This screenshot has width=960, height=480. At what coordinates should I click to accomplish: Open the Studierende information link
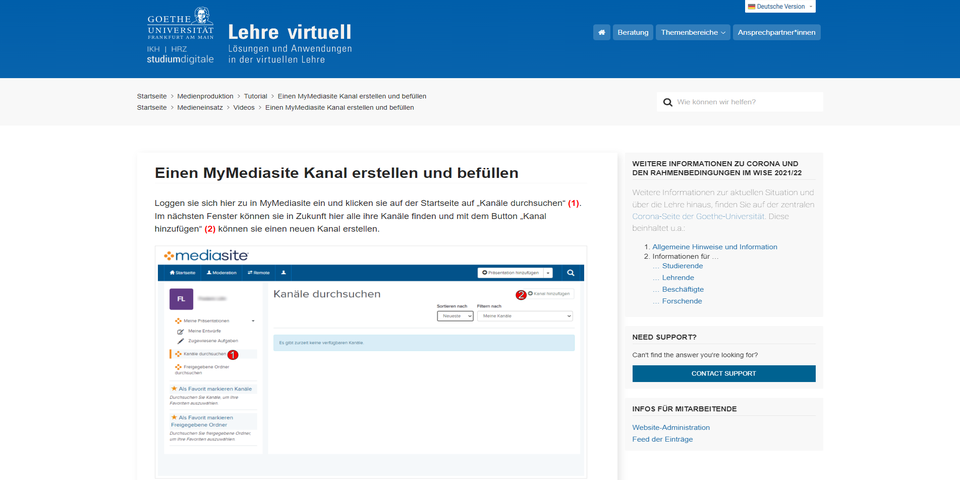click(x=682, y=266)
